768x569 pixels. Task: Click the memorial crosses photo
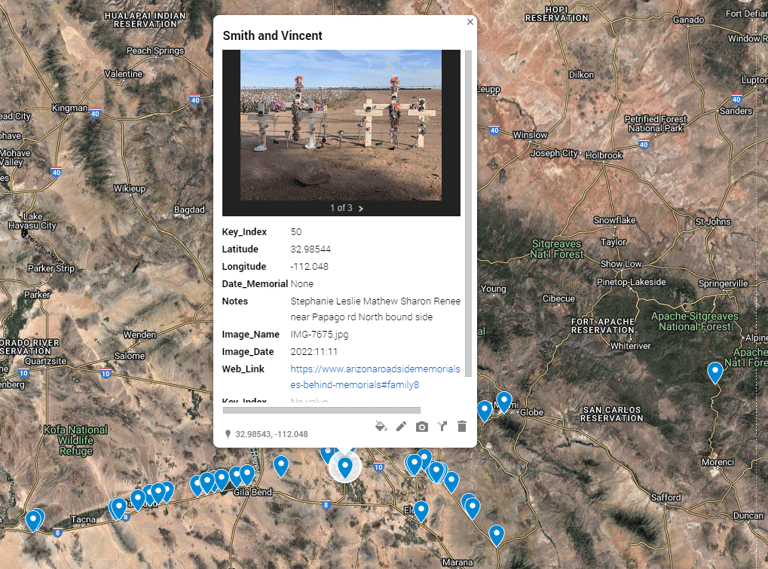click(341, 125)
